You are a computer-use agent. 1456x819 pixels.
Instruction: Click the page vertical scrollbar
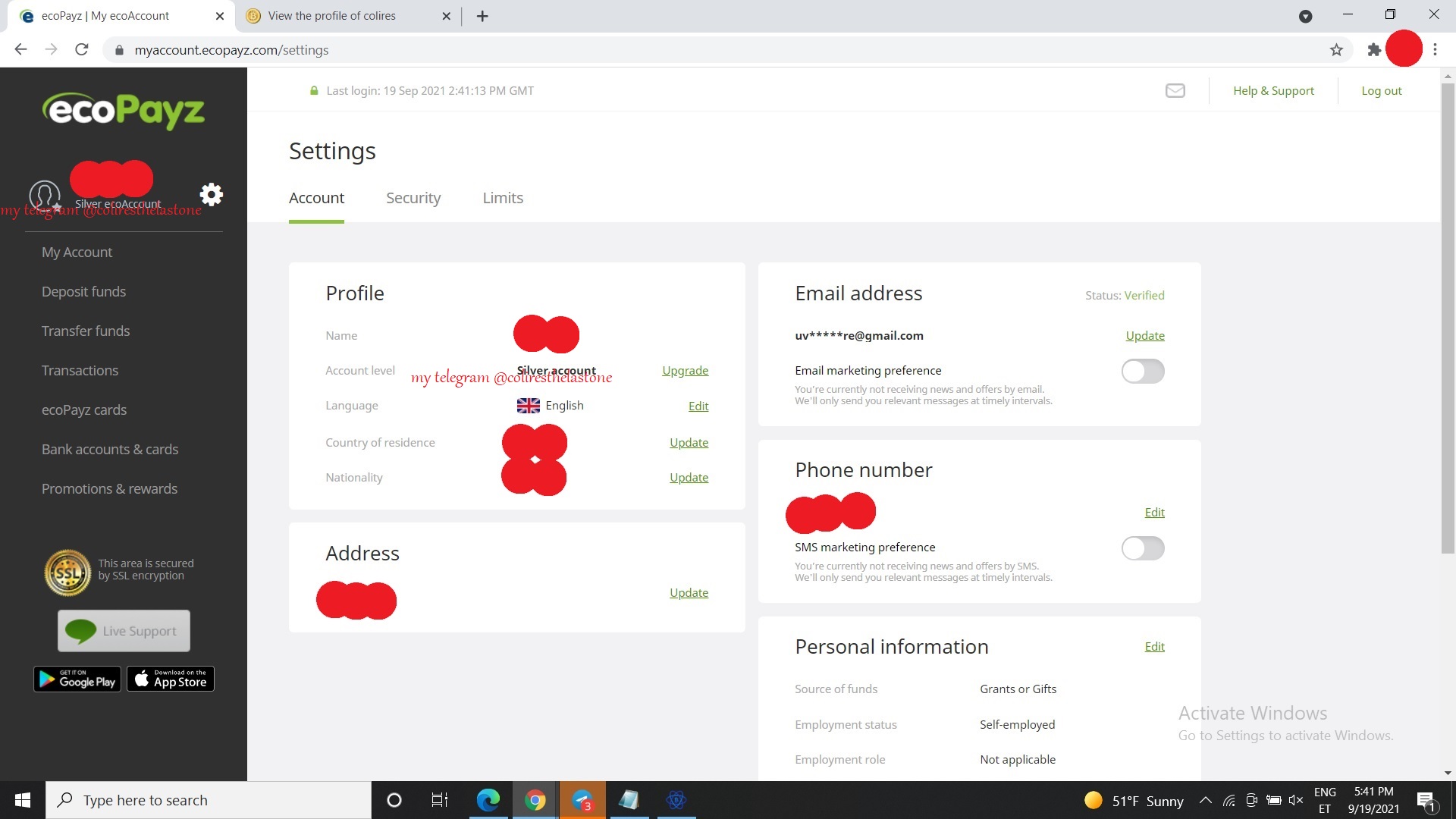[1448, 318]
